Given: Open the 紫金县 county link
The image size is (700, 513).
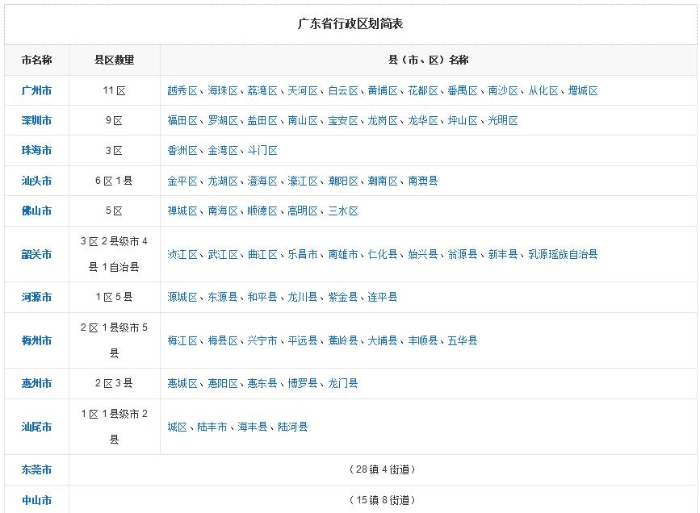Looking at the screenshot, I should (x=342, y=297).
